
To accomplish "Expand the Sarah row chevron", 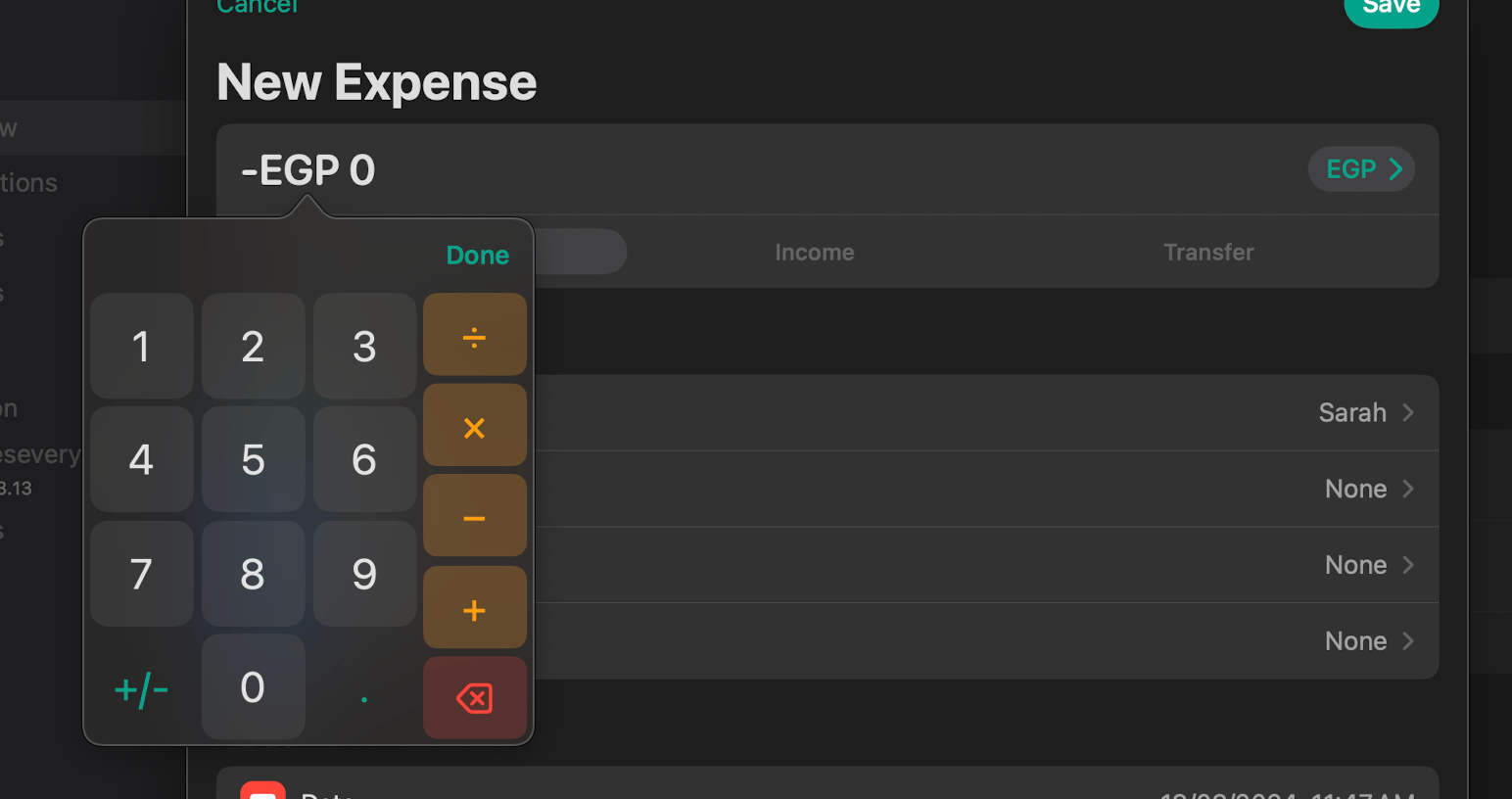I will tap(1408, 412).
